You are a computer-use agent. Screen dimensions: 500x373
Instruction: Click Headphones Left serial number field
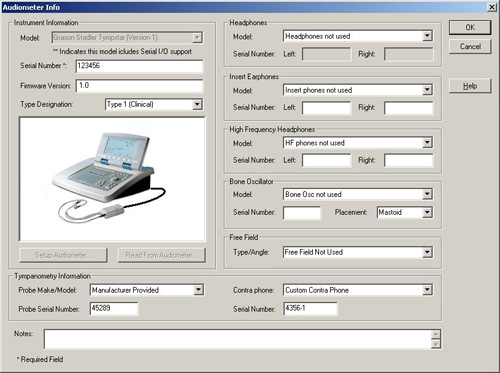[326, 54]
